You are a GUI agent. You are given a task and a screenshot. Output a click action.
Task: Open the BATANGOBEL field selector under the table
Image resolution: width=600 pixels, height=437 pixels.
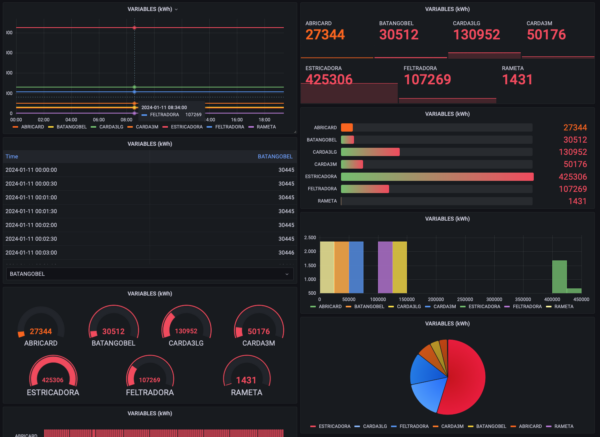point(148,272)
